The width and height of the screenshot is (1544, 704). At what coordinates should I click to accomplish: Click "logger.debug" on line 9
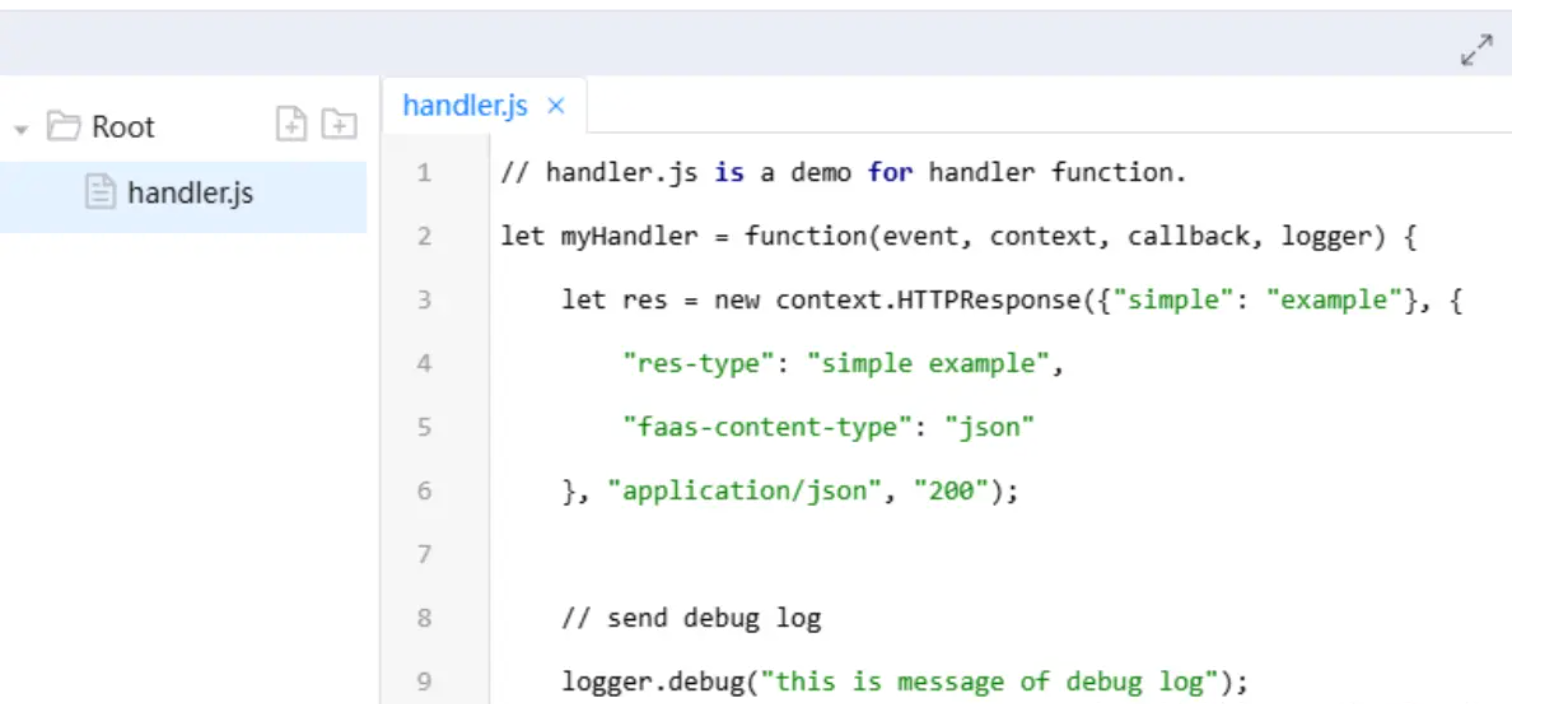(653, 682)
